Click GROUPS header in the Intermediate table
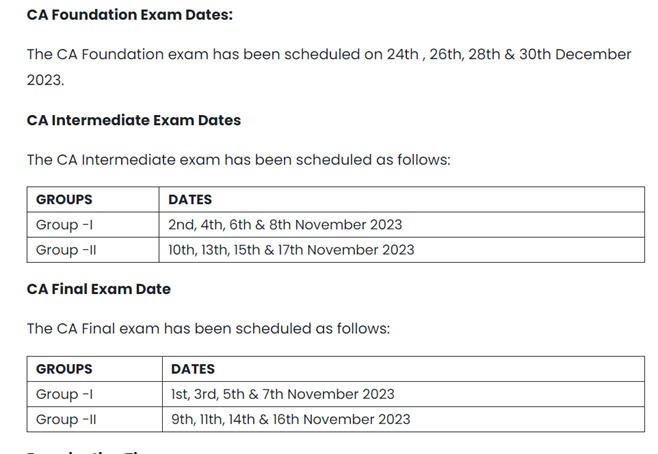The height and width of the screenshot is (454, 658). point(64,200)
